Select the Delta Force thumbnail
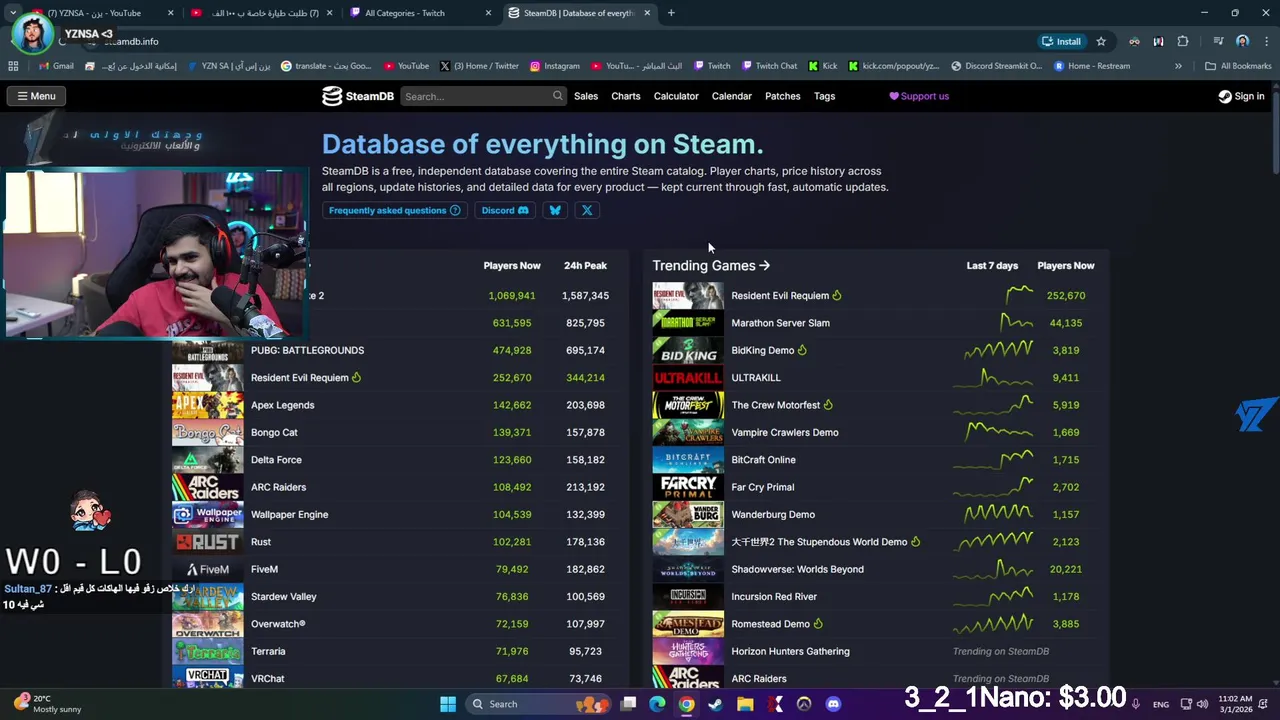The image size is (1280, 720). (207, 460)
